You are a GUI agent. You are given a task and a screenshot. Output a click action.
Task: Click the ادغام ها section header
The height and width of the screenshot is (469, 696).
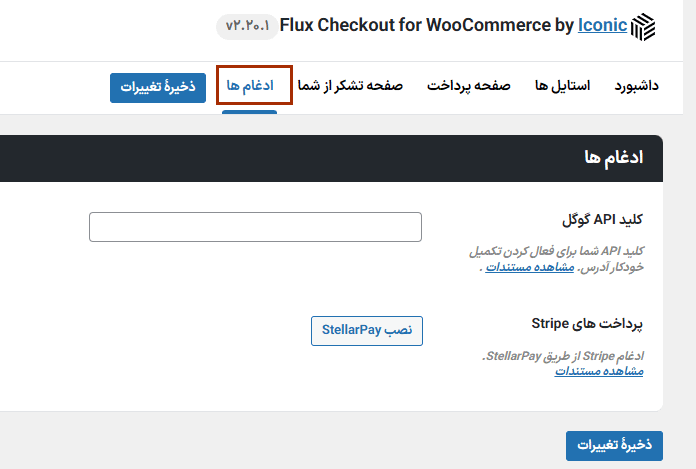[x=612, y=158]
